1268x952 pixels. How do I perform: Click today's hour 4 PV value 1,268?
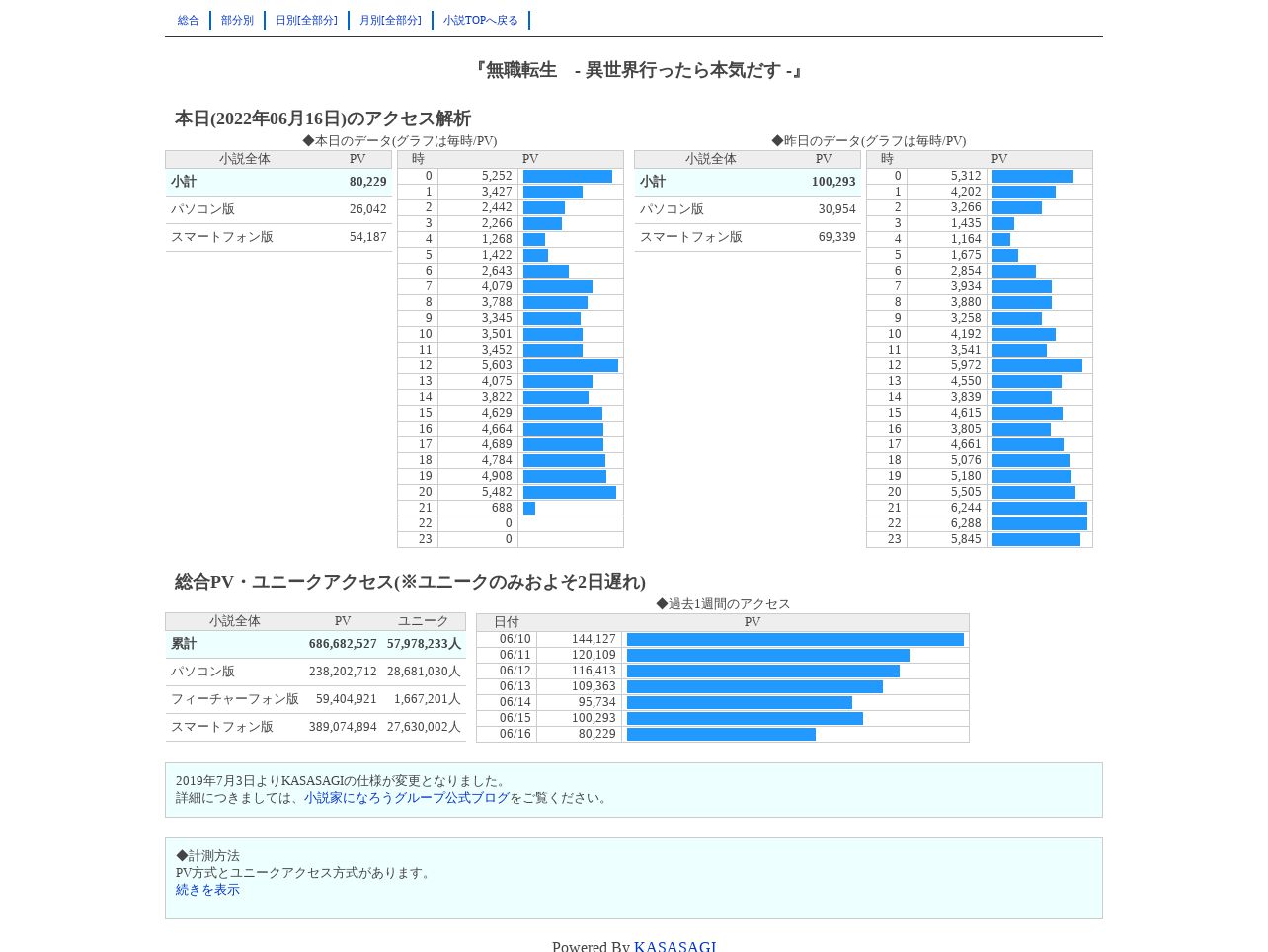[497, 239]
